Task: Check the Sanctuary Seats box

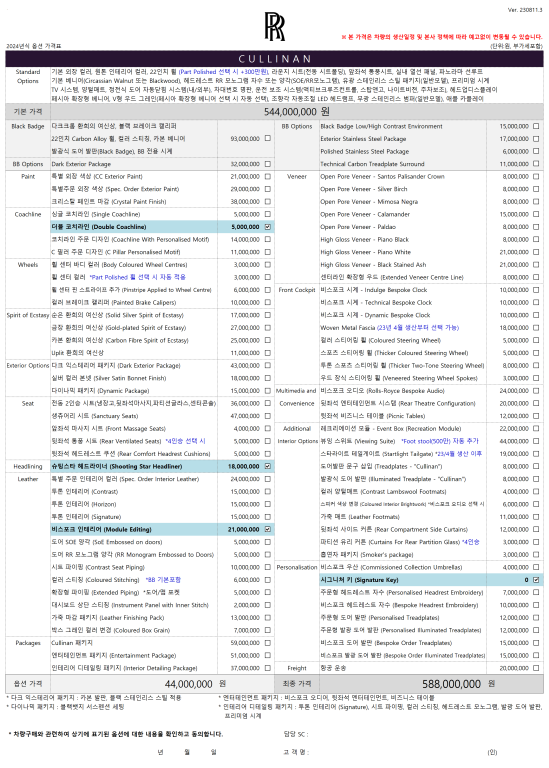Action: pos(267,416)
